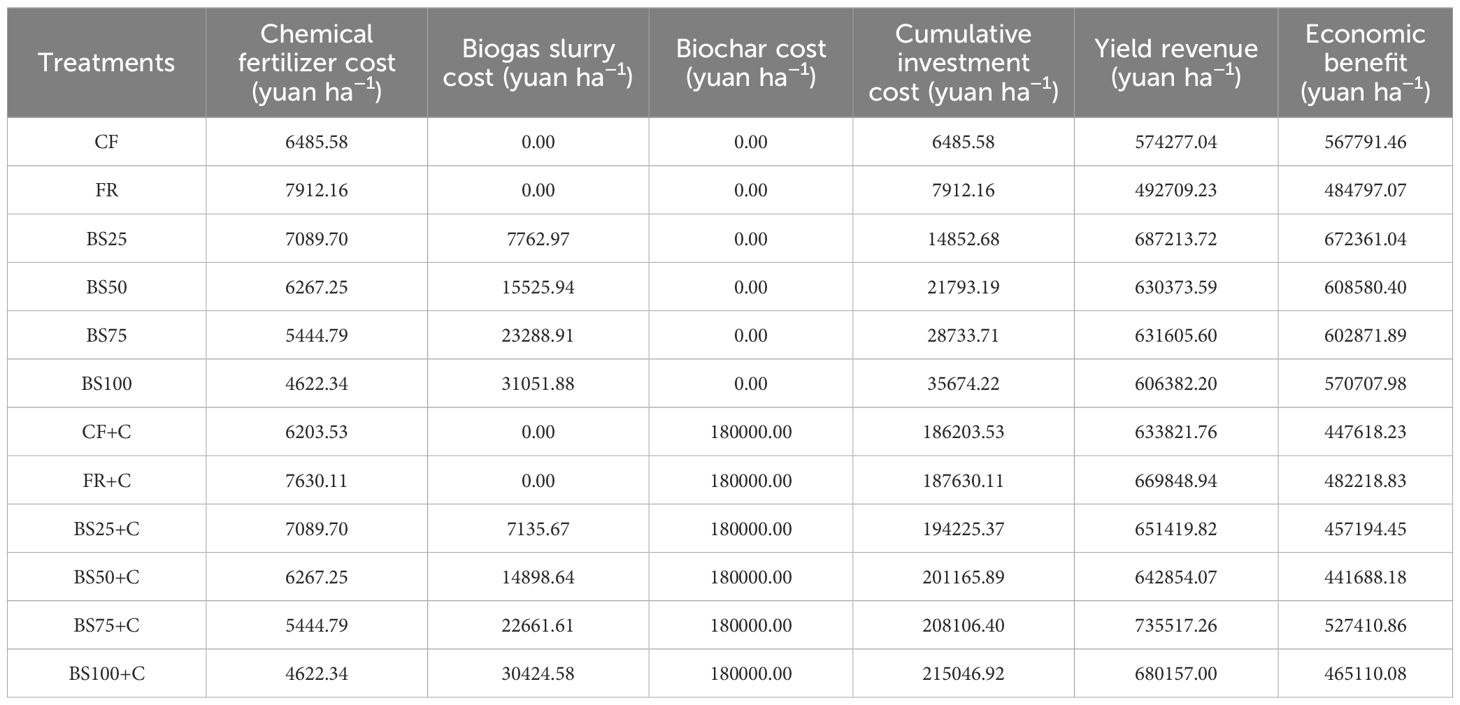Click the chemical fertilizer cost 7912.16

pyautogui.click(x=317, y=190)
